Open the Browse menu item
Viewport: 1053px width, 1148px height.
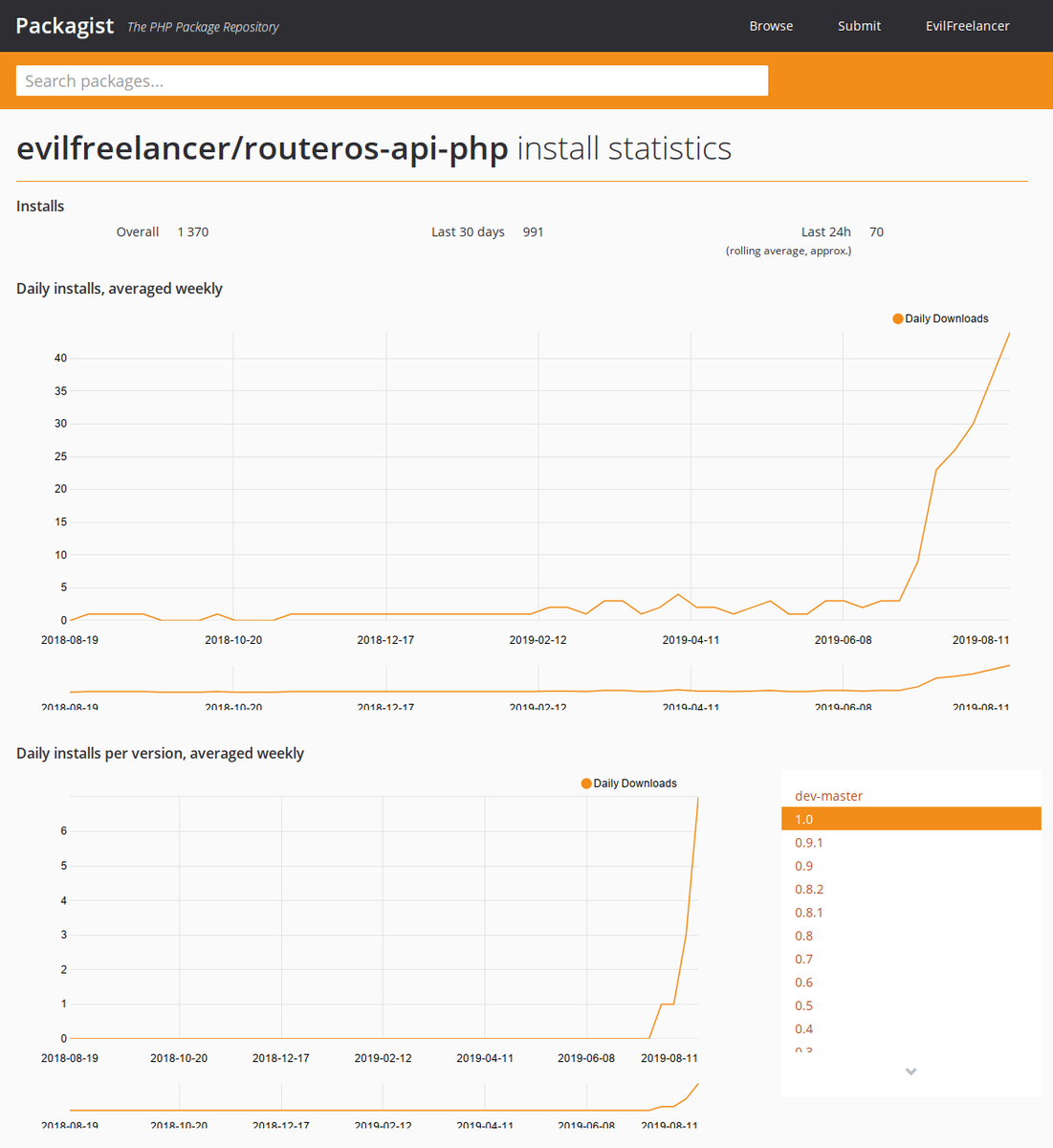(771, 26)
